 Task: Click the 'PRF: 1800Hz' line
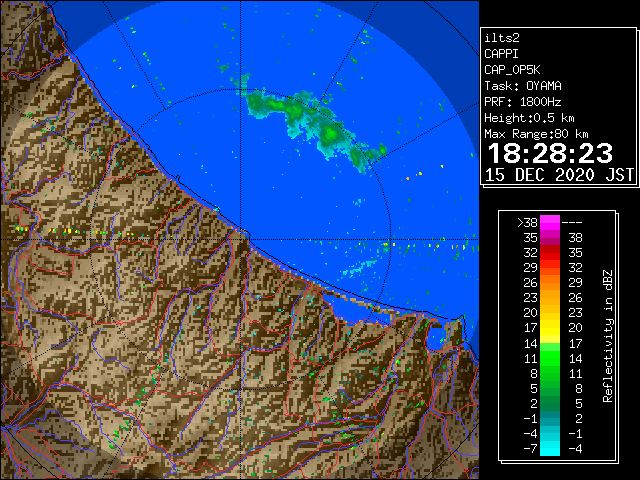click(x=523, y=102)
